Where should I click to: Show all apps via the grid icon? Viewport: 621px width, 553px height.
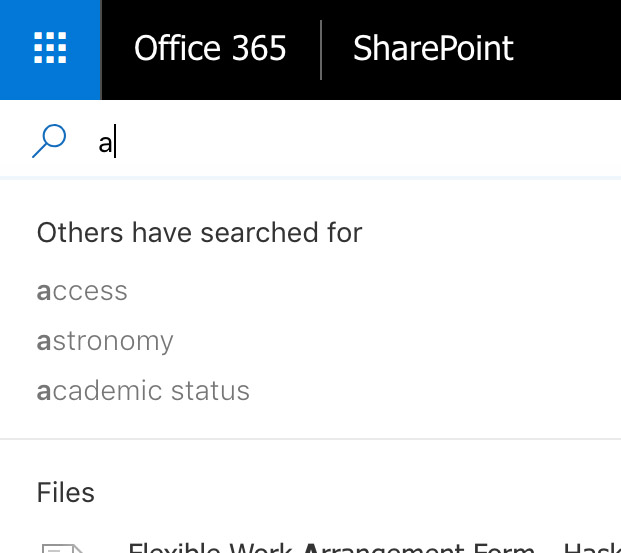click(50, 48)
